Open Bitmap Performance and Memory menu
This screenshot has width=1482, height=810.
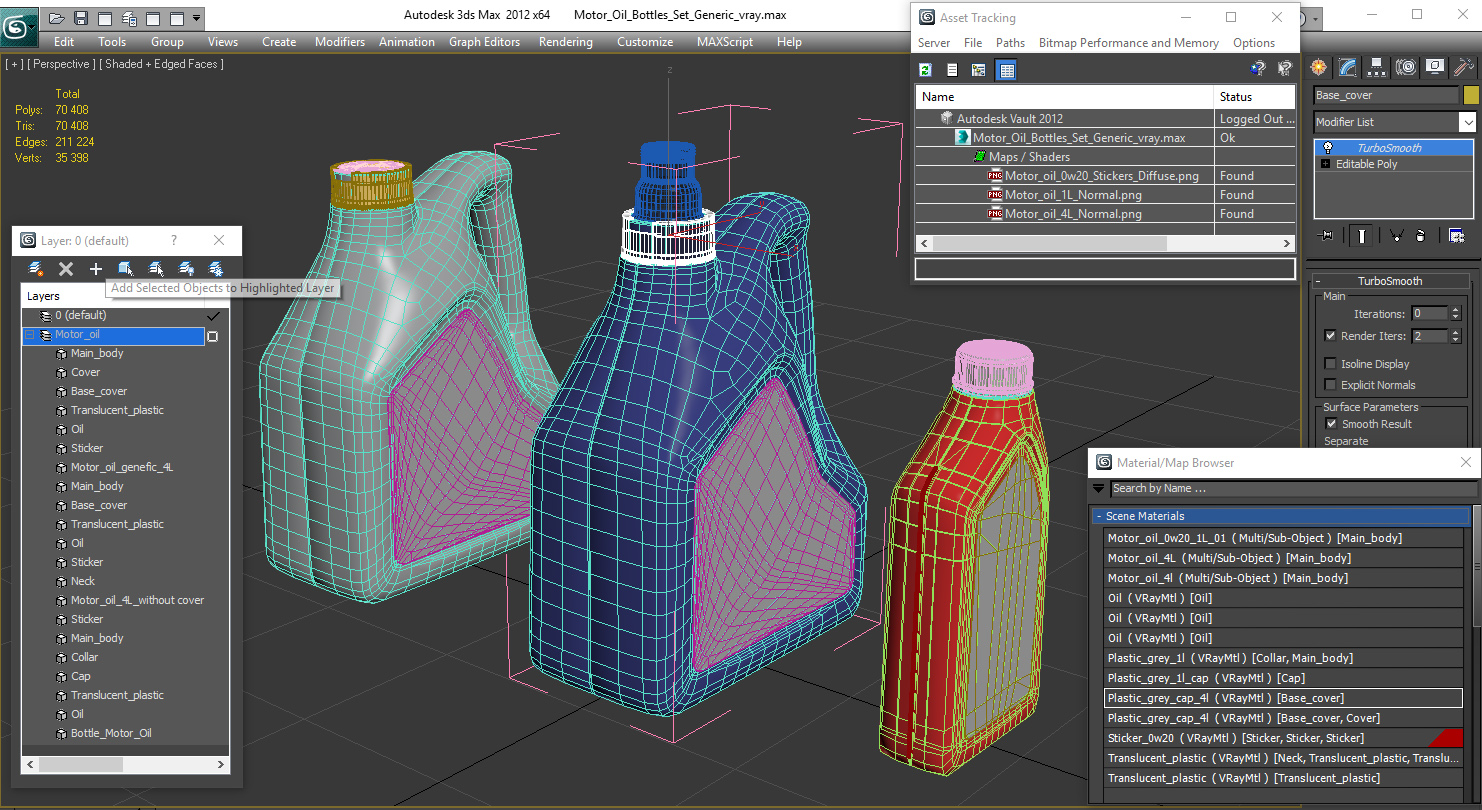pyautogui.click(x=1128, y=43)
